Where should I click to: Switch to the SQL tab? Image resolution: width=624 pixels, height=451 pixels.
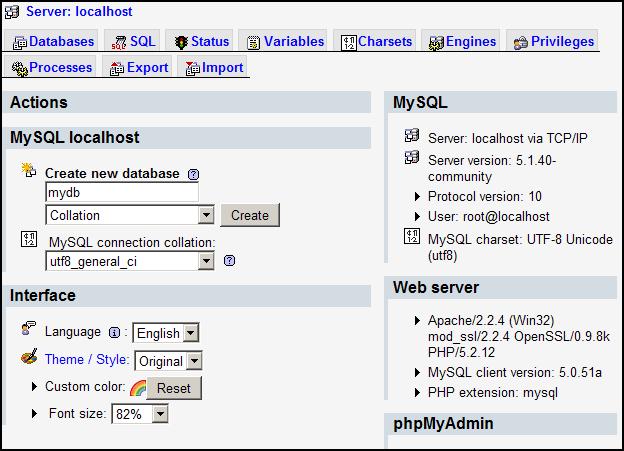pos(133,41)
